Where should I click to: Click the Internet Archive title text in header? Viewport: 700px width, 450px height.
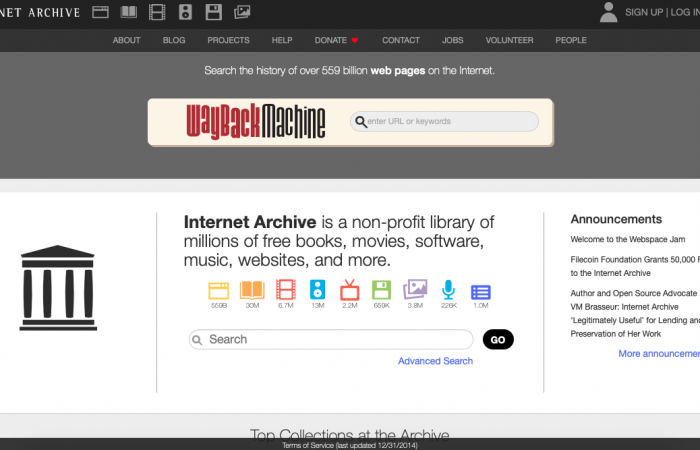40,12
